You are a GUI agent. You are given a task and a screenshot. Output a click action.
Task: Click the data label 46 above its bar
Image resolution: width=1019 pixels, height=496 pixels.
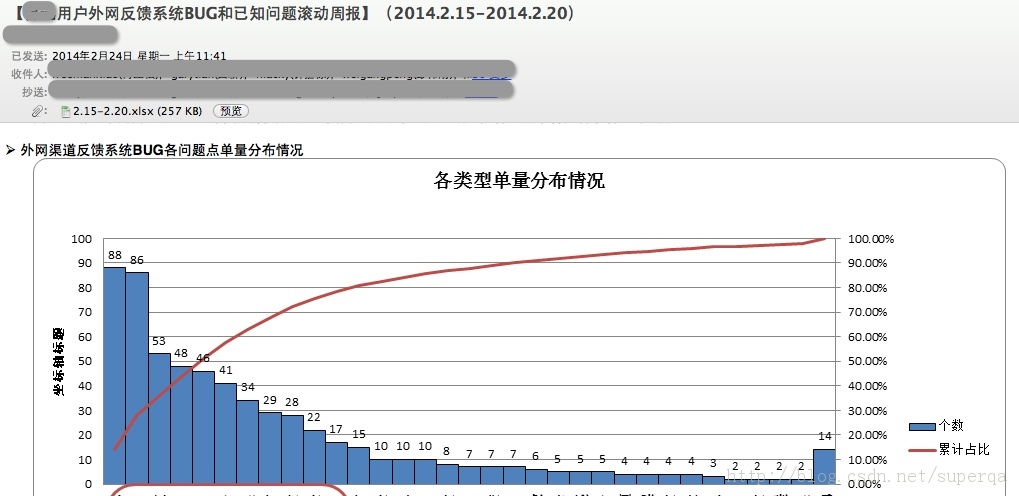[203, 358]
